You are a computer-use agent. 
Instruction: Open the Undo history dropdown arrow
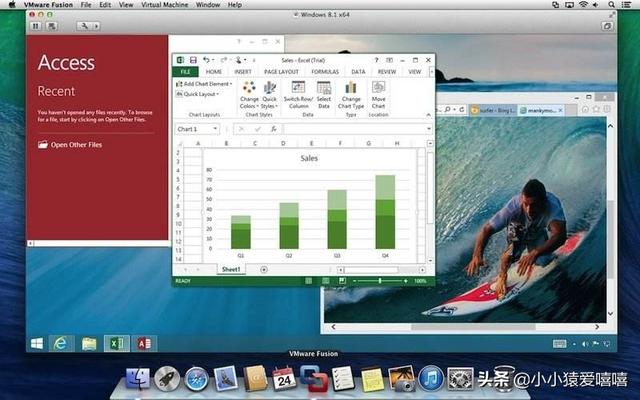click(213, 60)
